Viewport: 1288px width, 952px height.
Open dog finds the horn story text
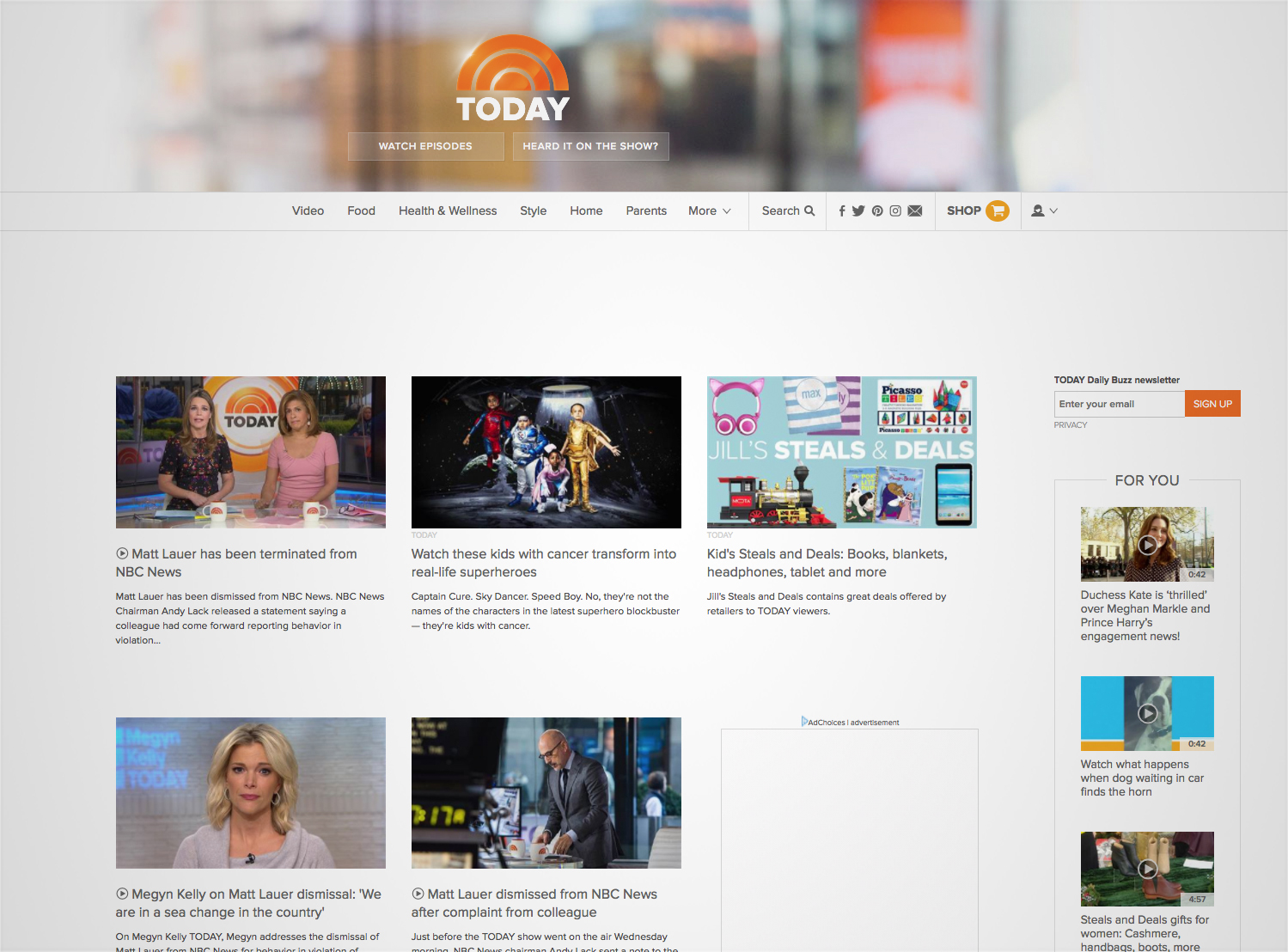(1143, 778)
